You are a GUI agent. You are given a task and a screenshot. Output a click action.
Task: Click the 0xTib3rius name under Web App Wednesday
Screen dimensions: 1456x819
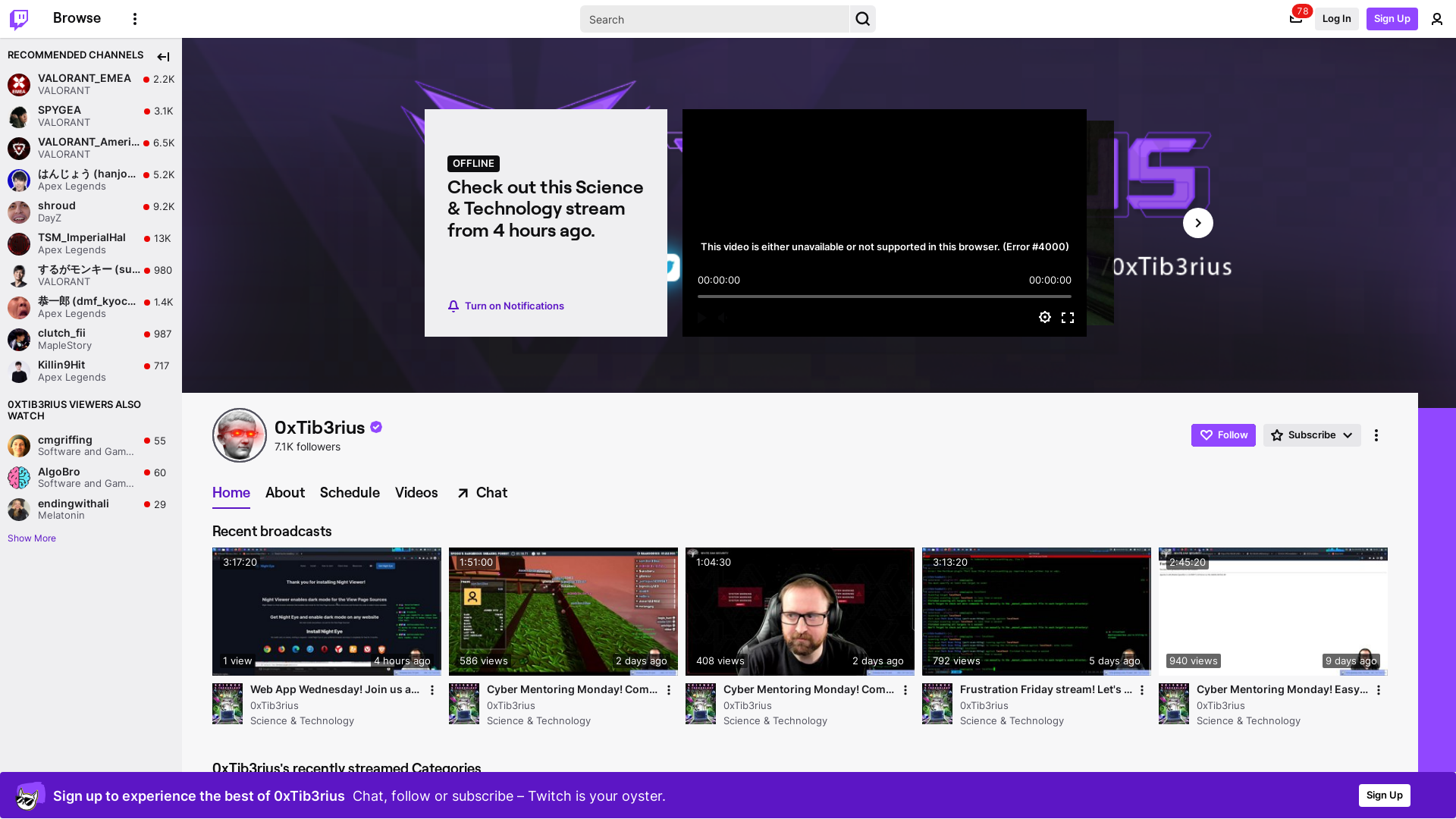click(275, 705)
